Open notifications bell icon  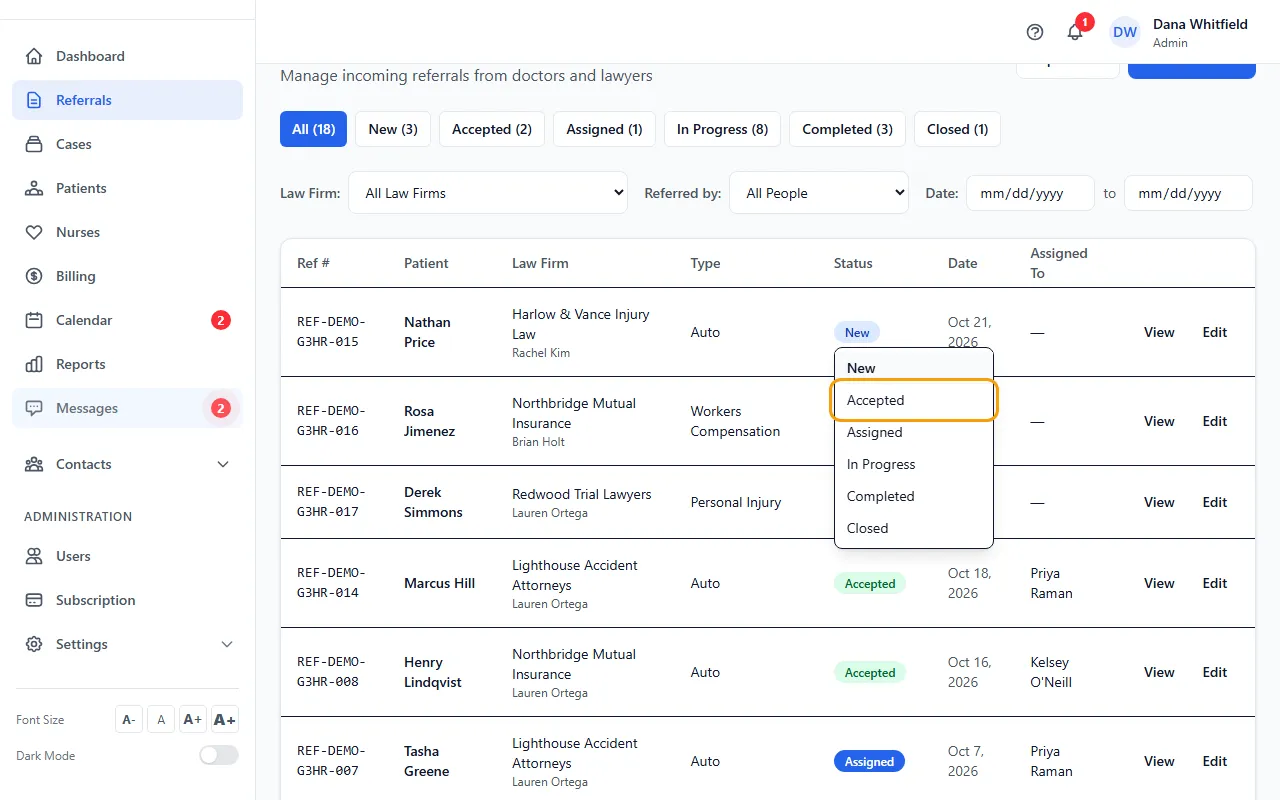click(1075, 32)
